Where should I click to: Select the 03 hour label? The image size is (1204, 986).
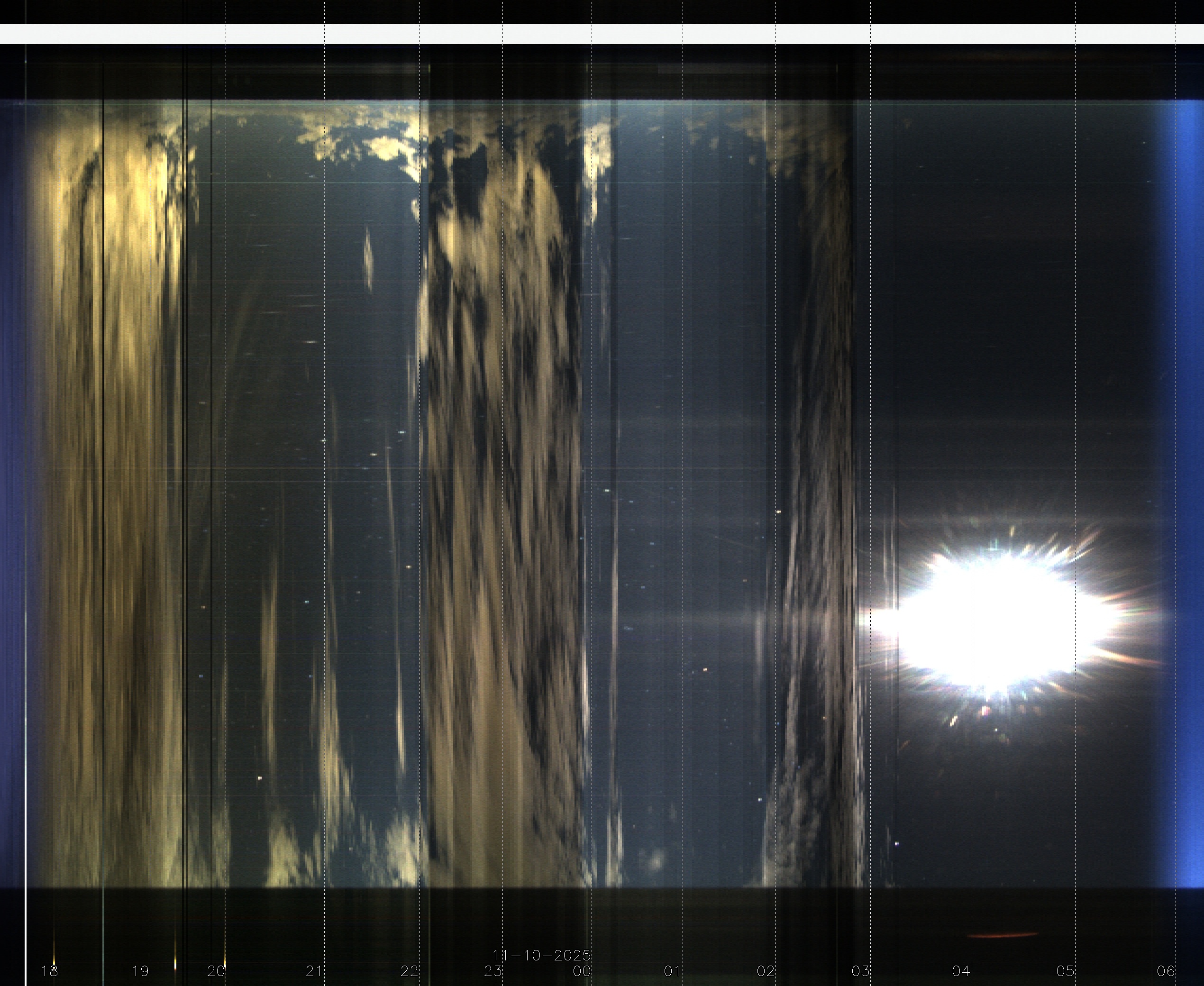tap(860, 971)
